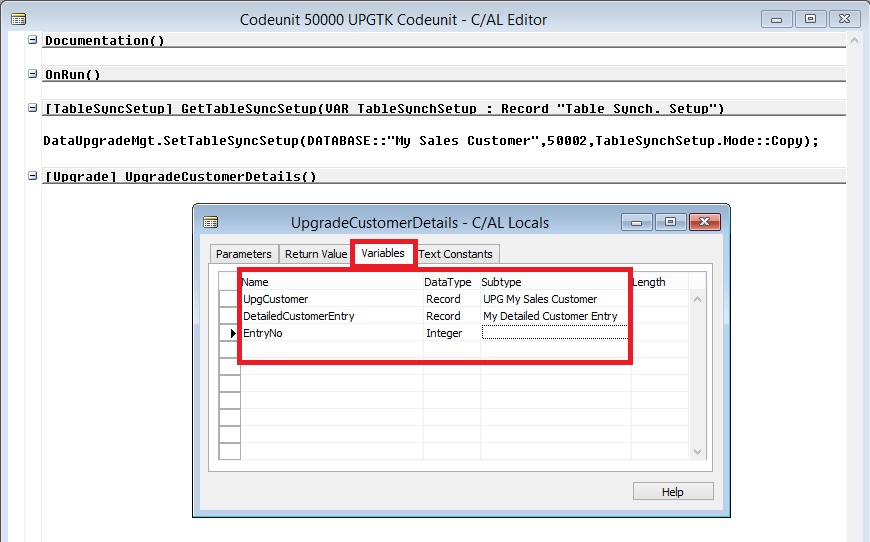870x542 pixels.
Task: Collapse the UpgradeCustomerDetails function section
Action: 33,176
